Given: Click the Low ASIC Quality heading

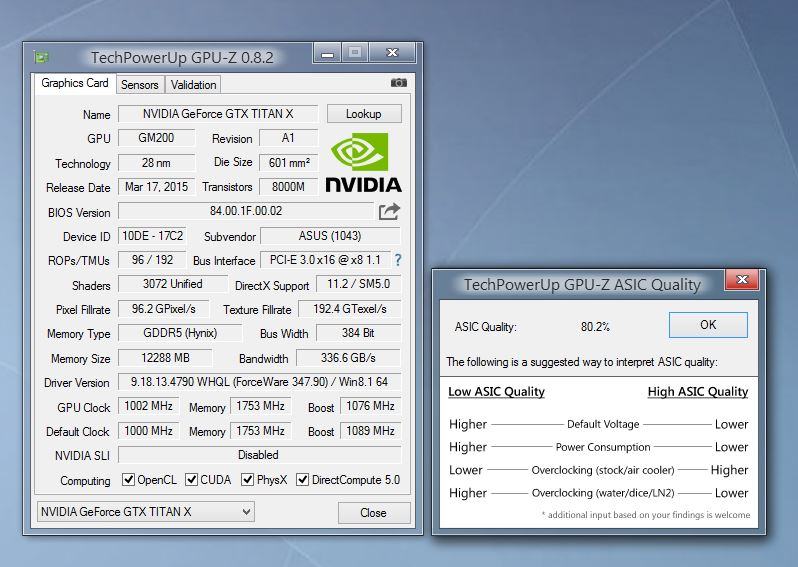Looking at the screenshot, I should 496,391.
